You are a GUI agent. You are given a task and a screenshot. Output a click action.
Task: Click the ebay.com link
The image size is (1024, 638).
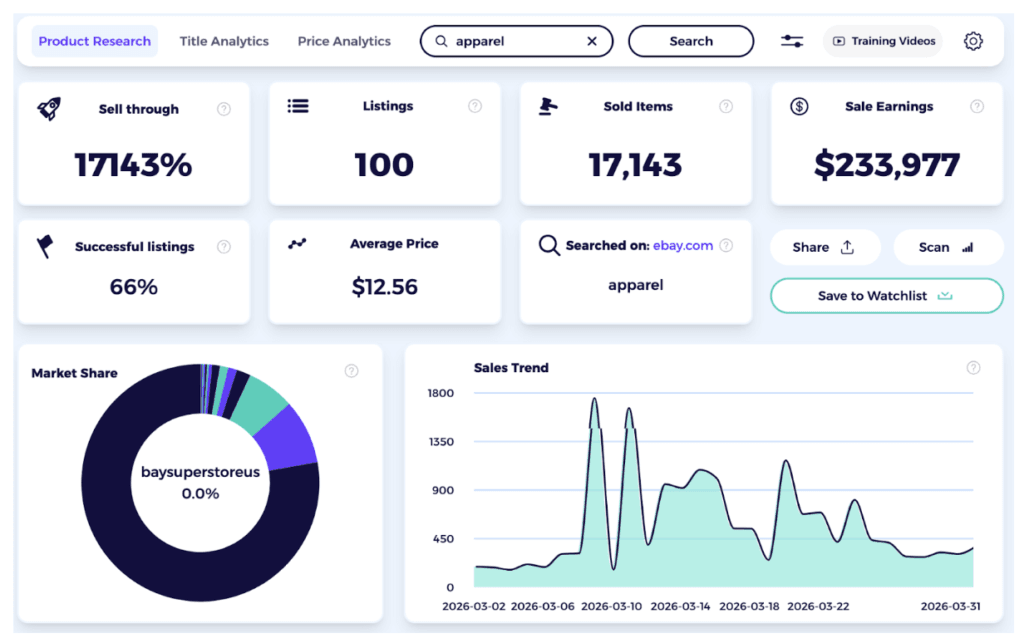click(683, 245)
